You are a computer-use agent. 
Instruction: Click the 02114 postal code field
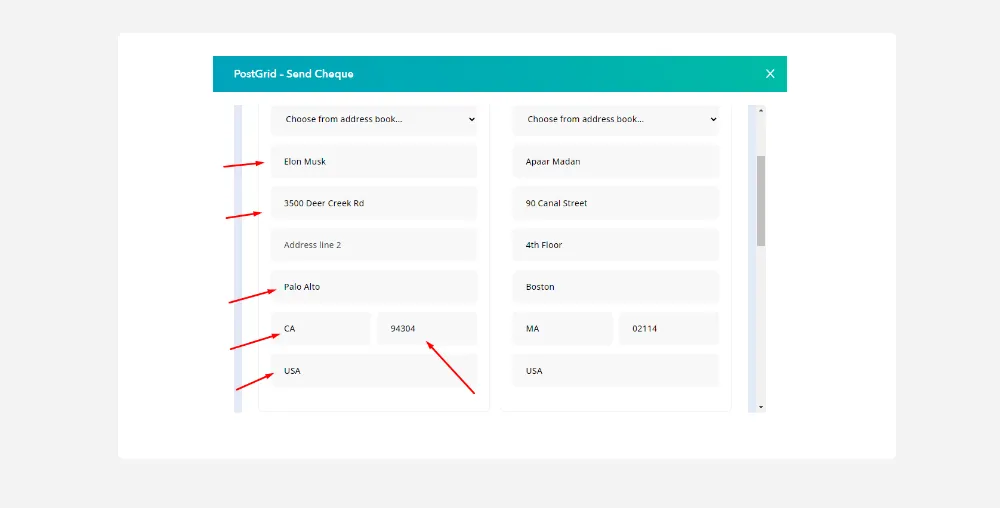coord(669,329)
